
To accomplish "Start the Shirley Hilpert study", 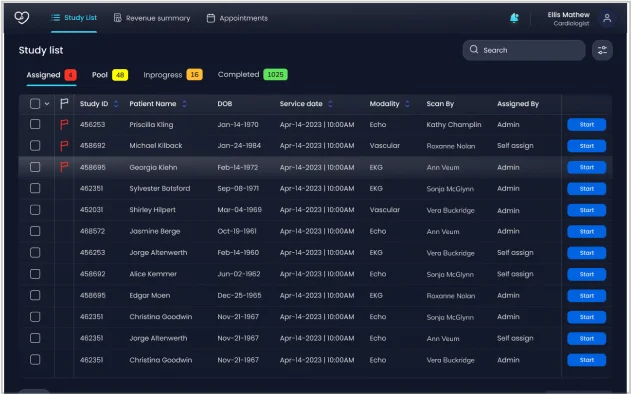I will pos(586,210).
